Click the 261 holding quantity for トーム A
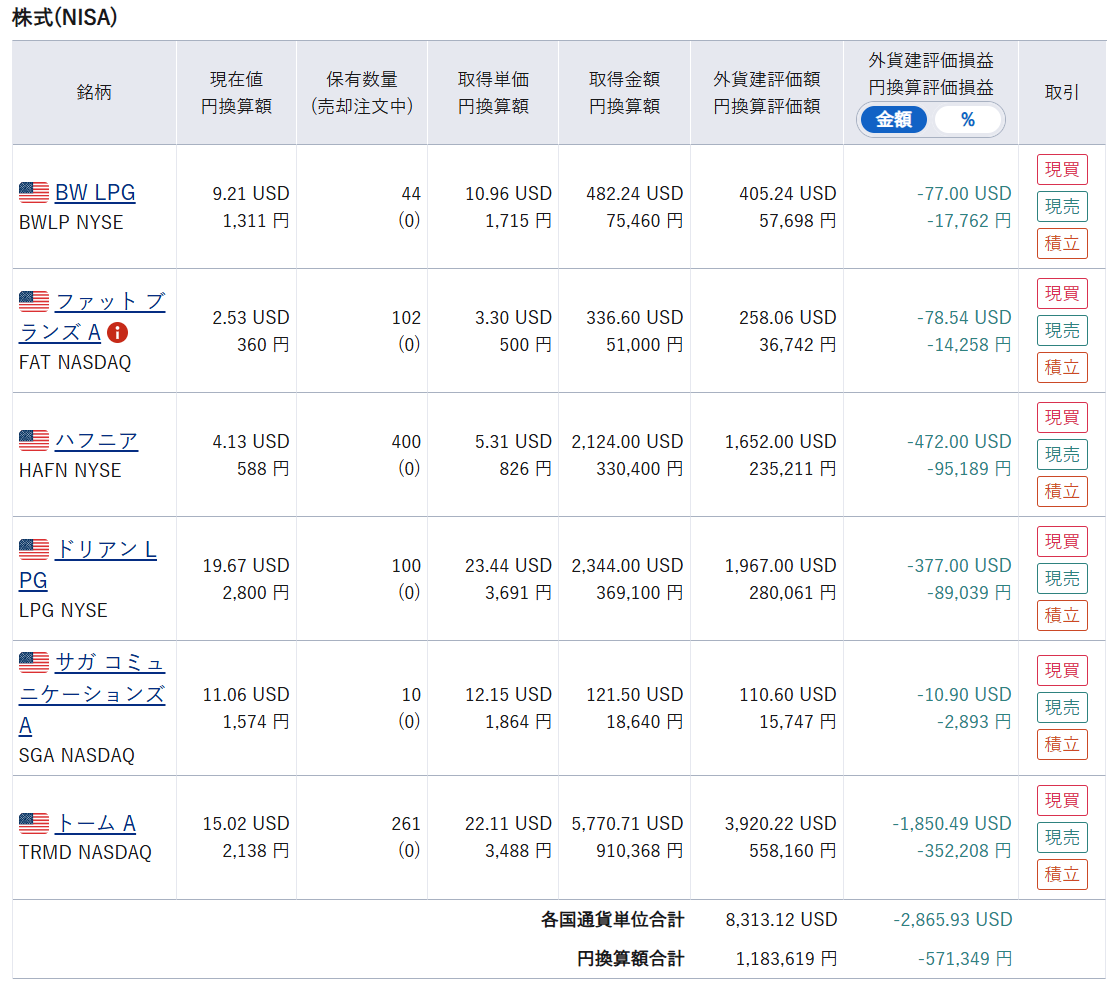This screenshot has height=987, width=1110. pos(406,823)
